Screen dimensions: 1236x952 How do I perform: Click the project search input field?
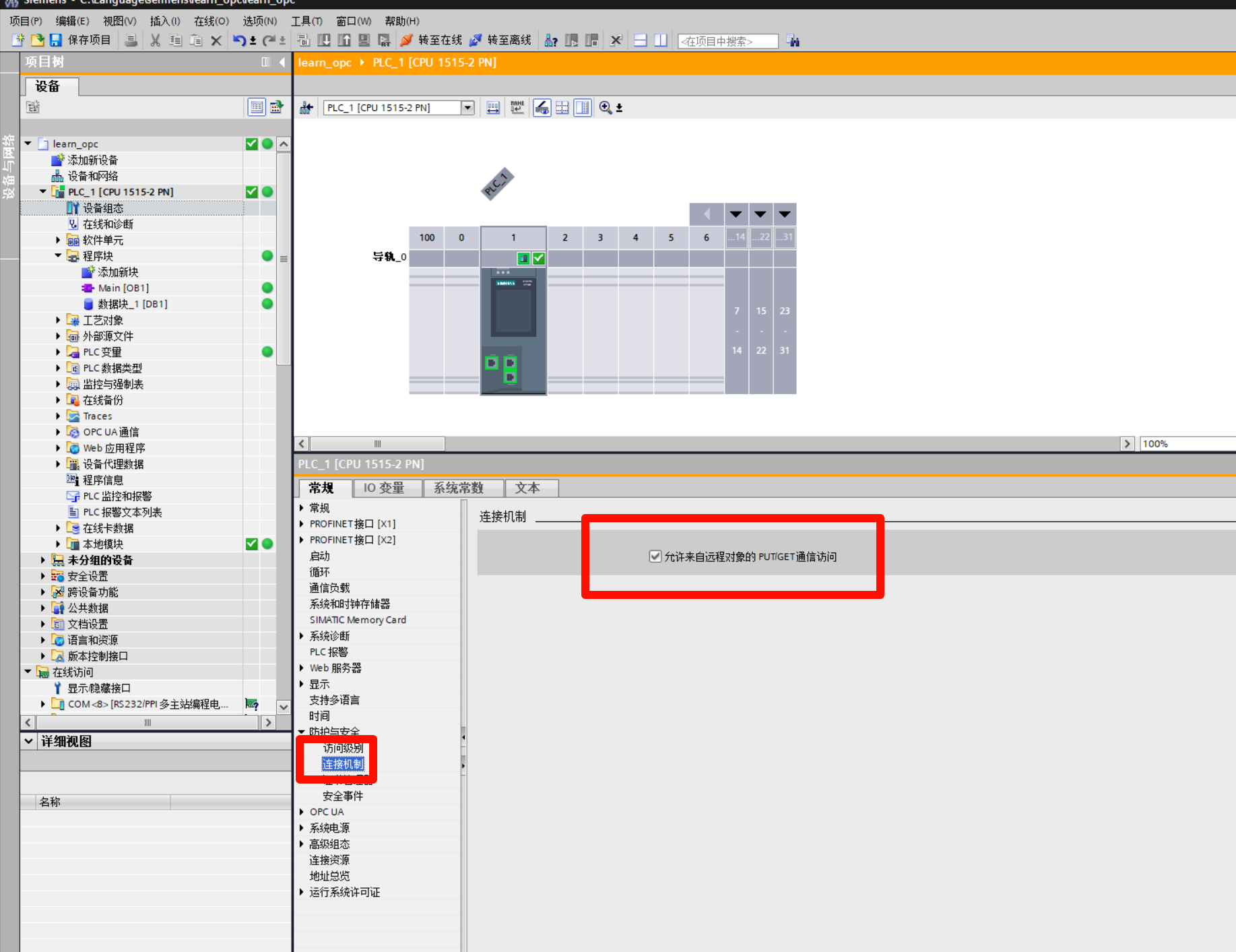click(727, 41)
